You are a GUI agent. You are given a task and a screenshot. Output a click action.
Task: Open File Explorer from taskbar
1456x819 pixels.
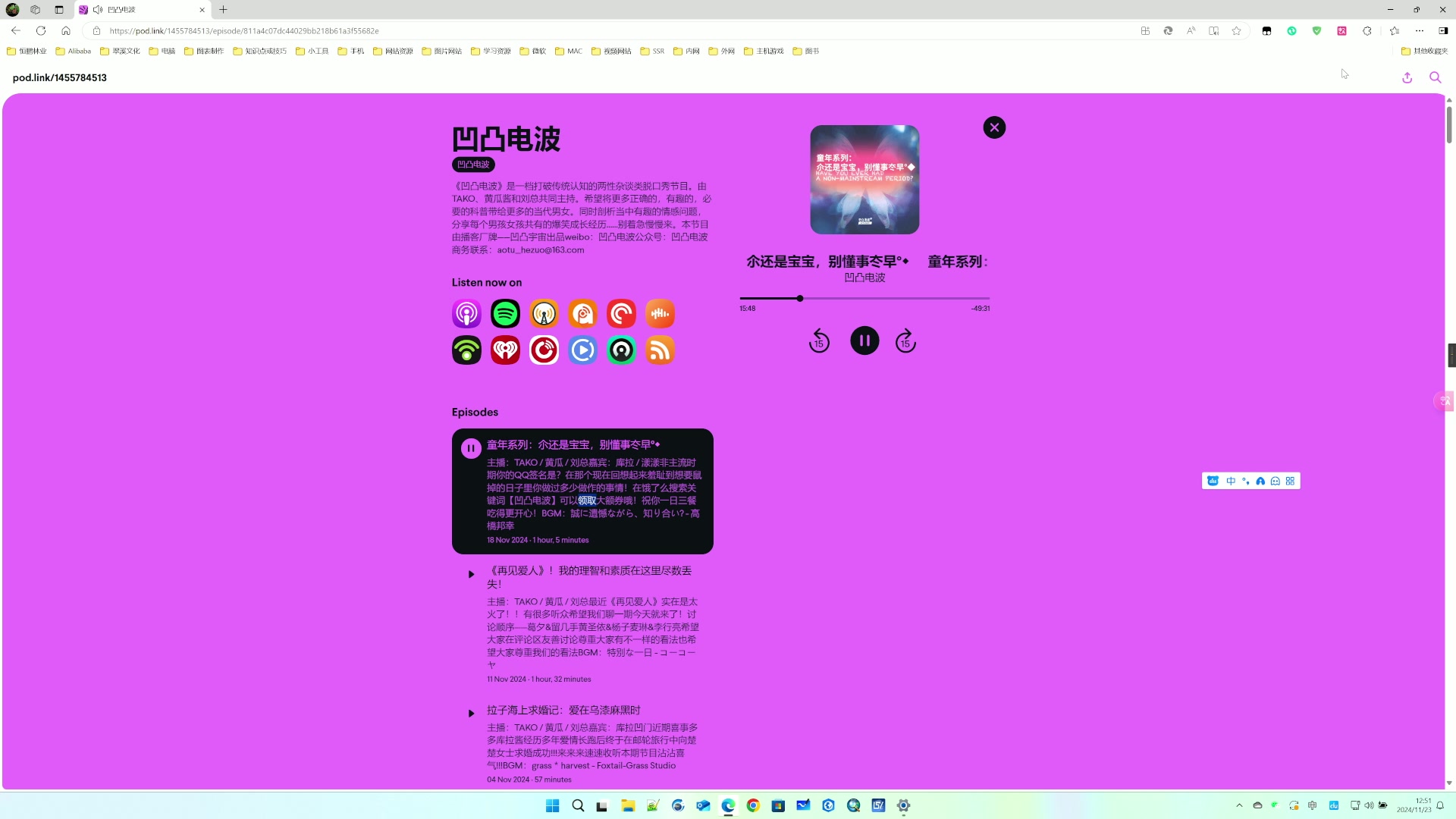coord(628,805)
